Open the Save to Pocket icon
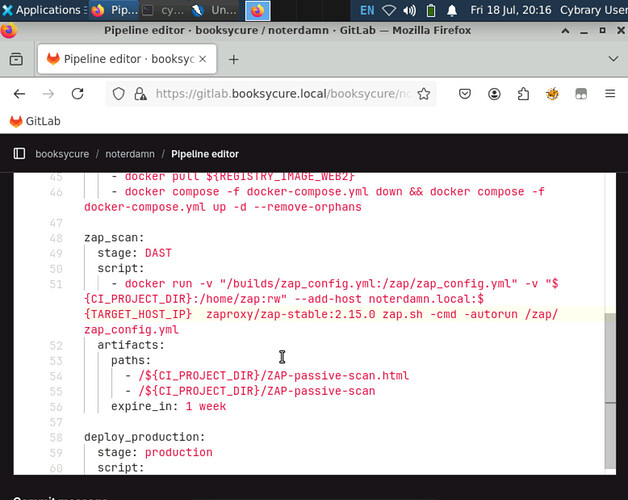Viewport: 628px width, 500px height. coord(465,94)
